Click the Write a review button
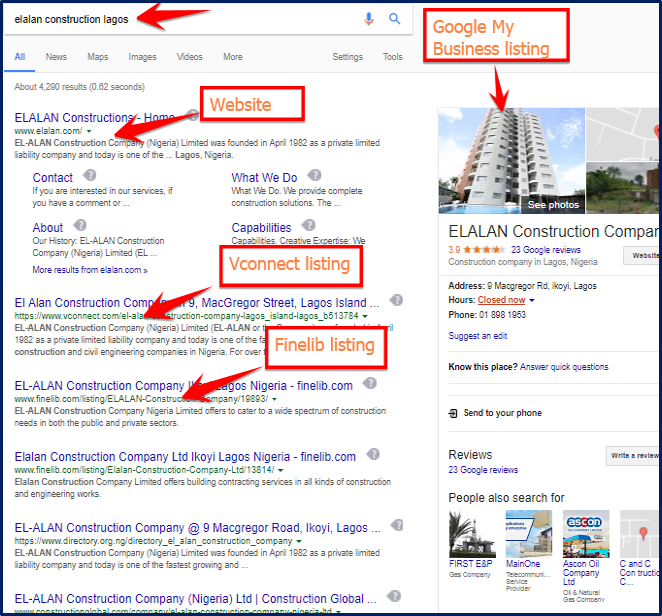662x616 pixels. tap(634, 456)
